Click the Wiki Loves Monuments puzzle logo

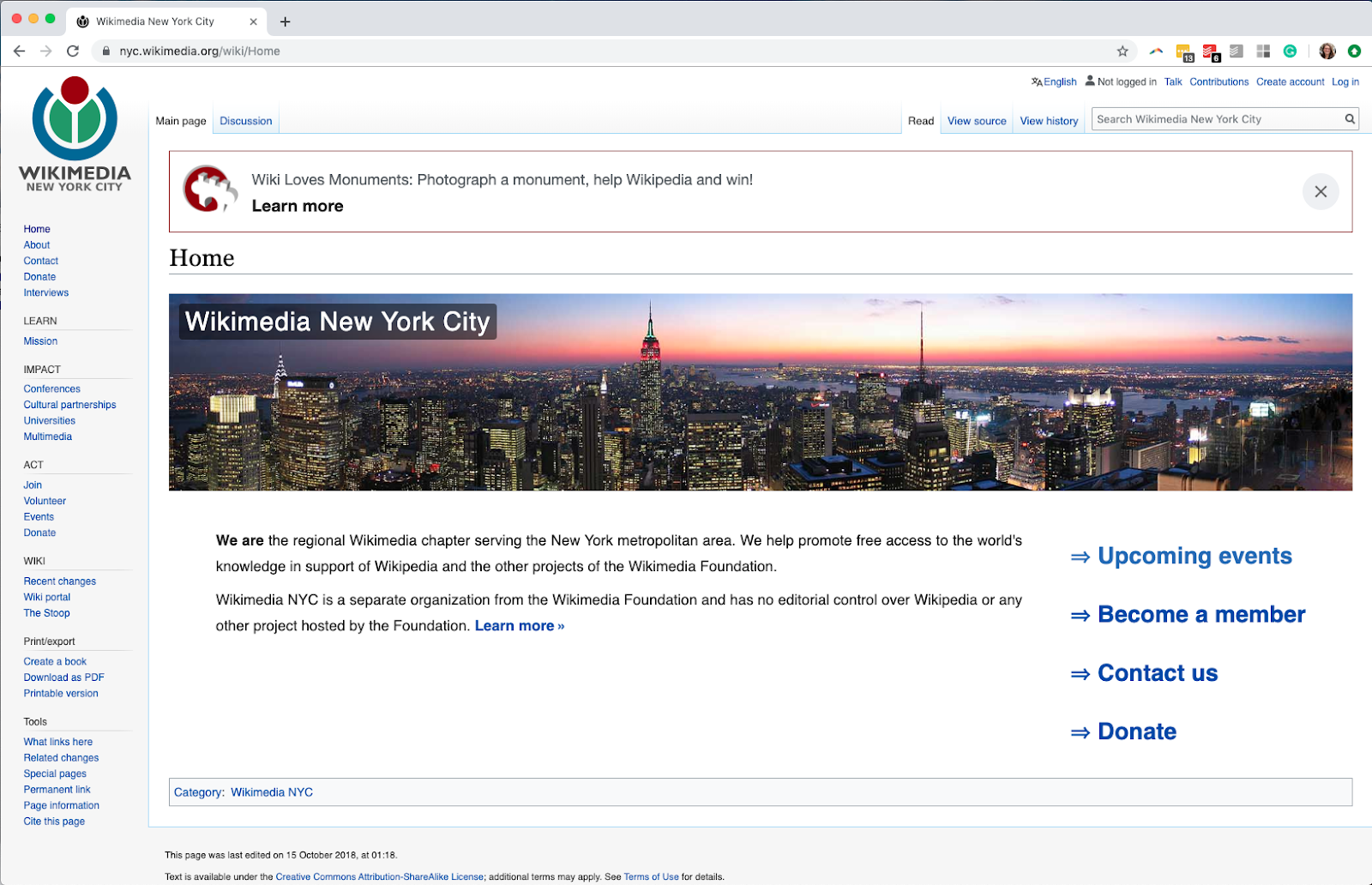click(x=210, y=190)
